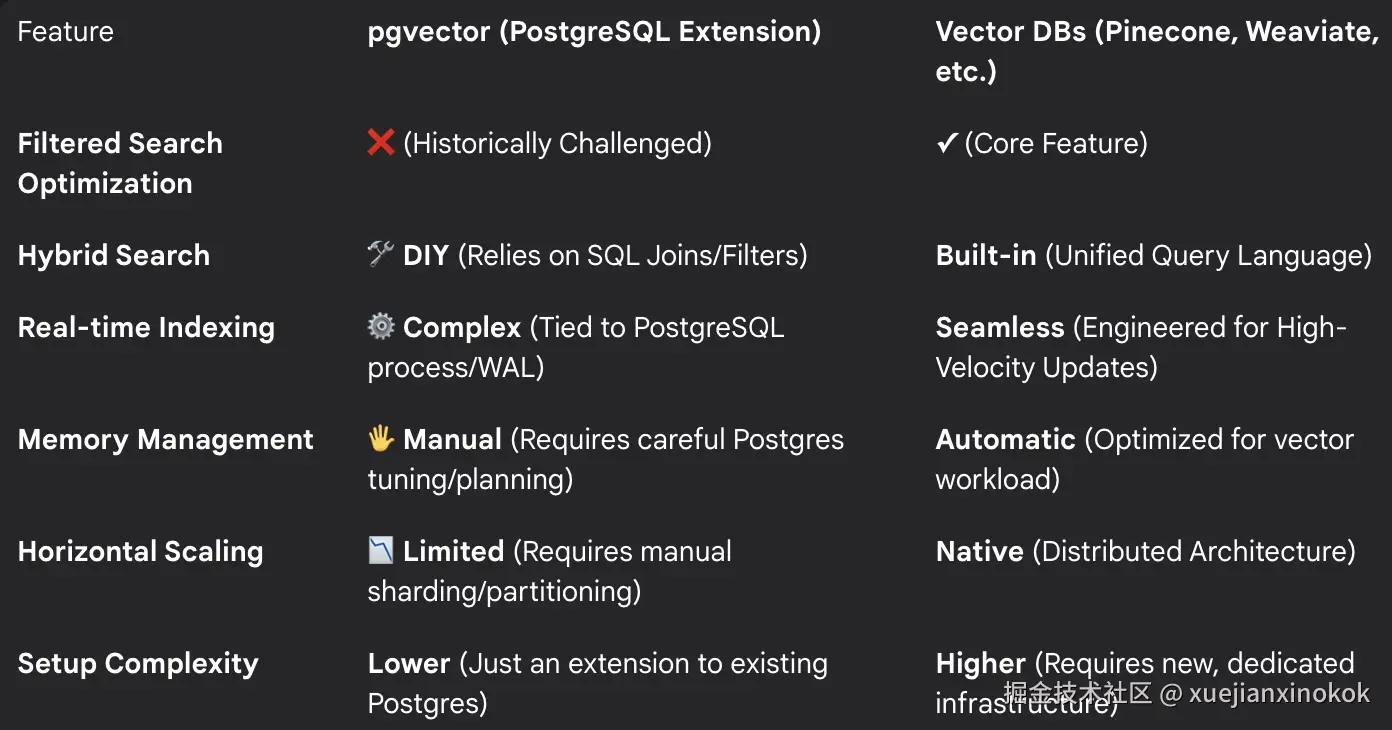Click the xuejianxinokok watermark text
Viewport: 1392px width, 730px height.
coord(1279,693)
